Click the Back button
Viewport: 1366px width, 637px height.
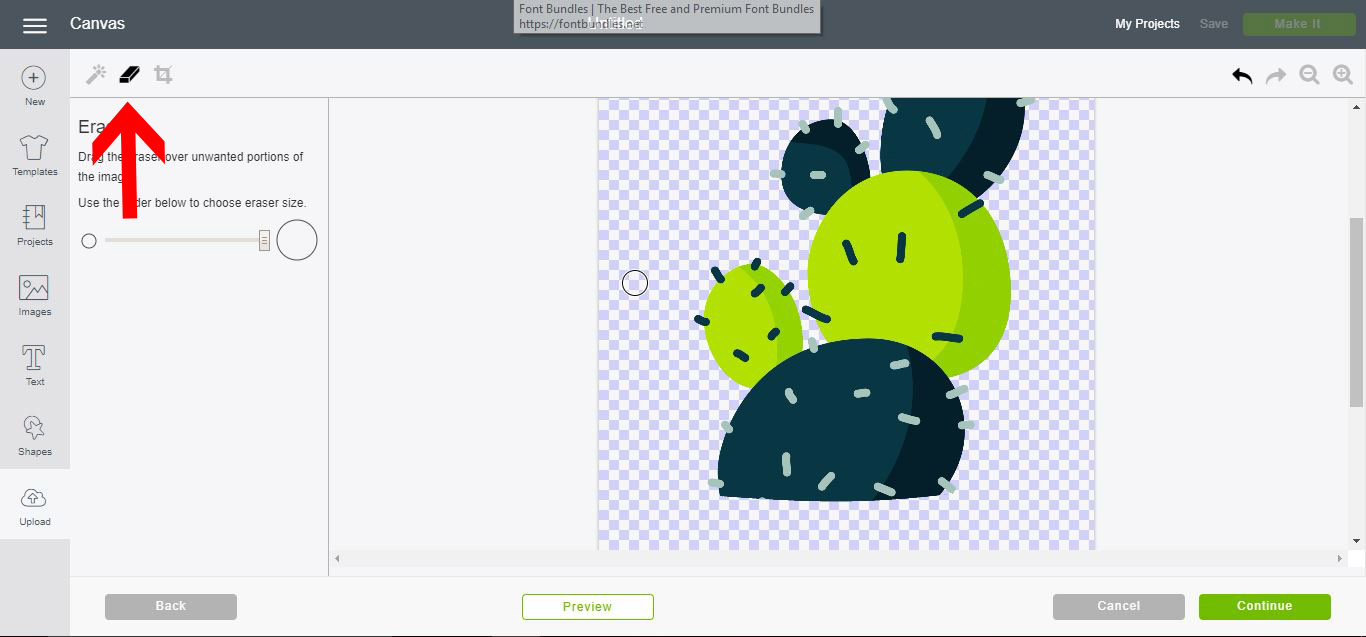coord(171,606)
